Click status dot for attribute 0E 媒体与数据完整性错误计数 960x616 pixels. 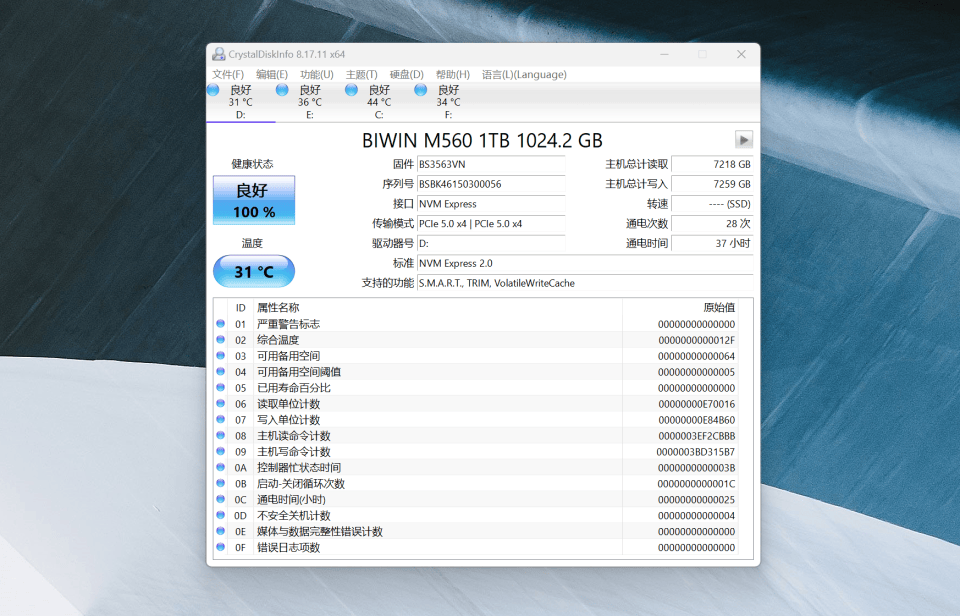tap(220, 530)
